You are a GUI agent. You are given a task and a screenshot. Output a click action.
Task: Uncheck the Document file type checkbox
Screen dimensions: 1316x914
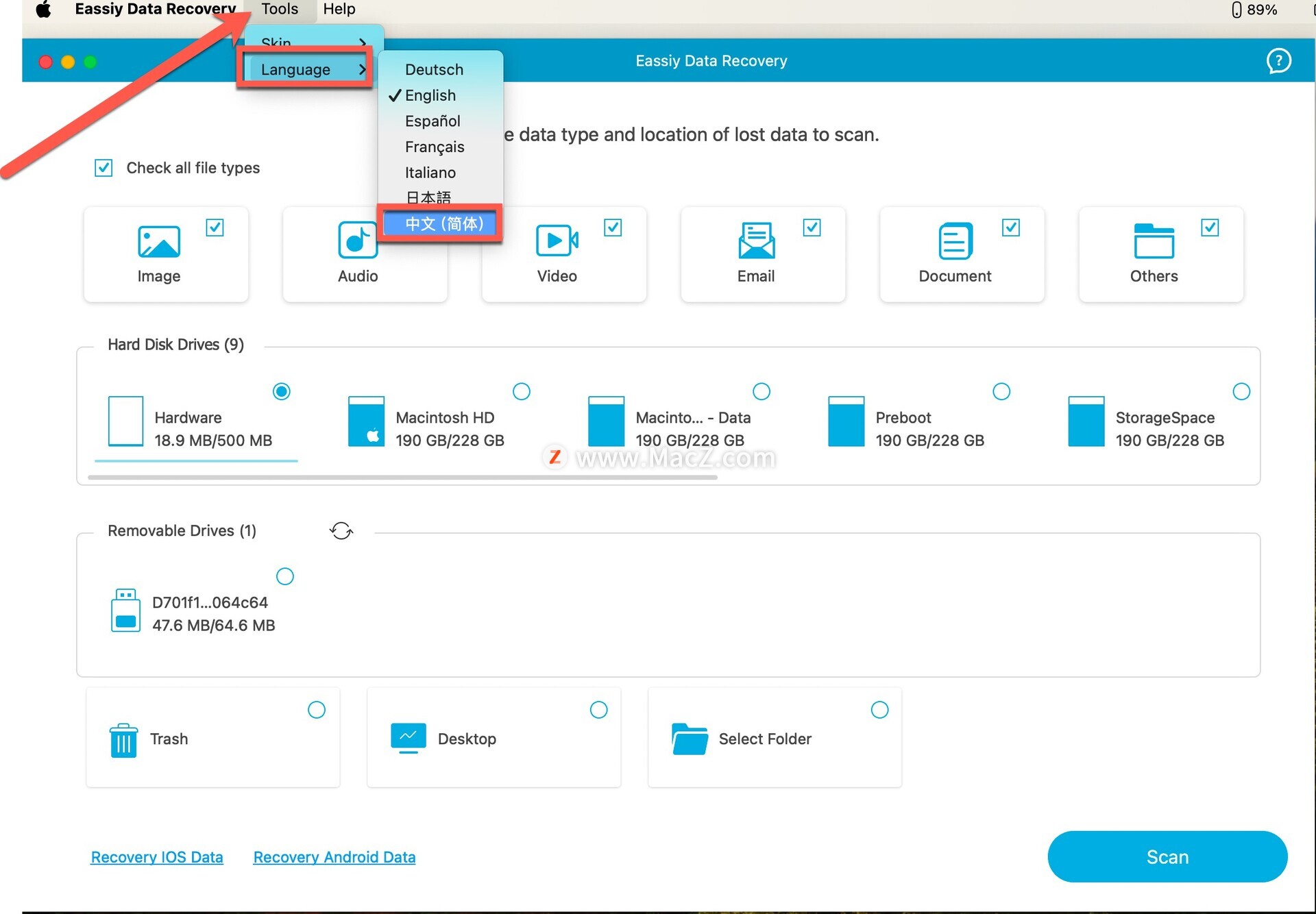[1011, 227]
